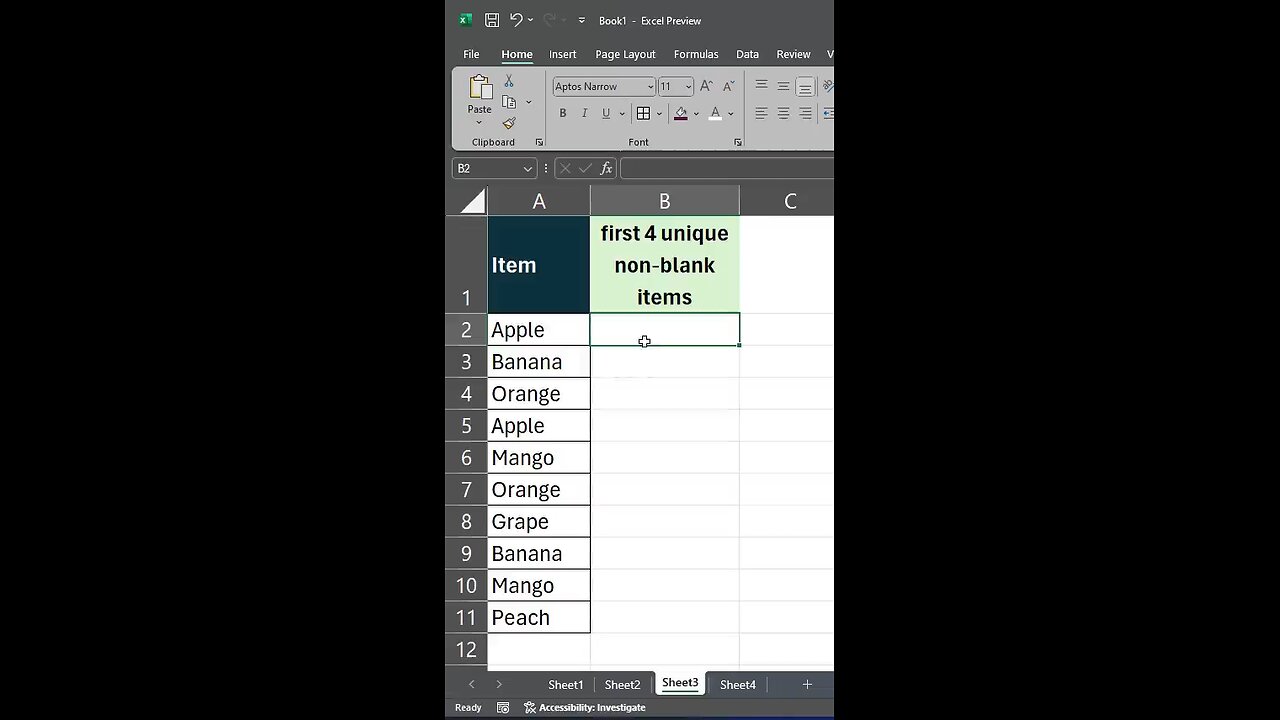Open the status bar macro recording icon

[503, 707]
